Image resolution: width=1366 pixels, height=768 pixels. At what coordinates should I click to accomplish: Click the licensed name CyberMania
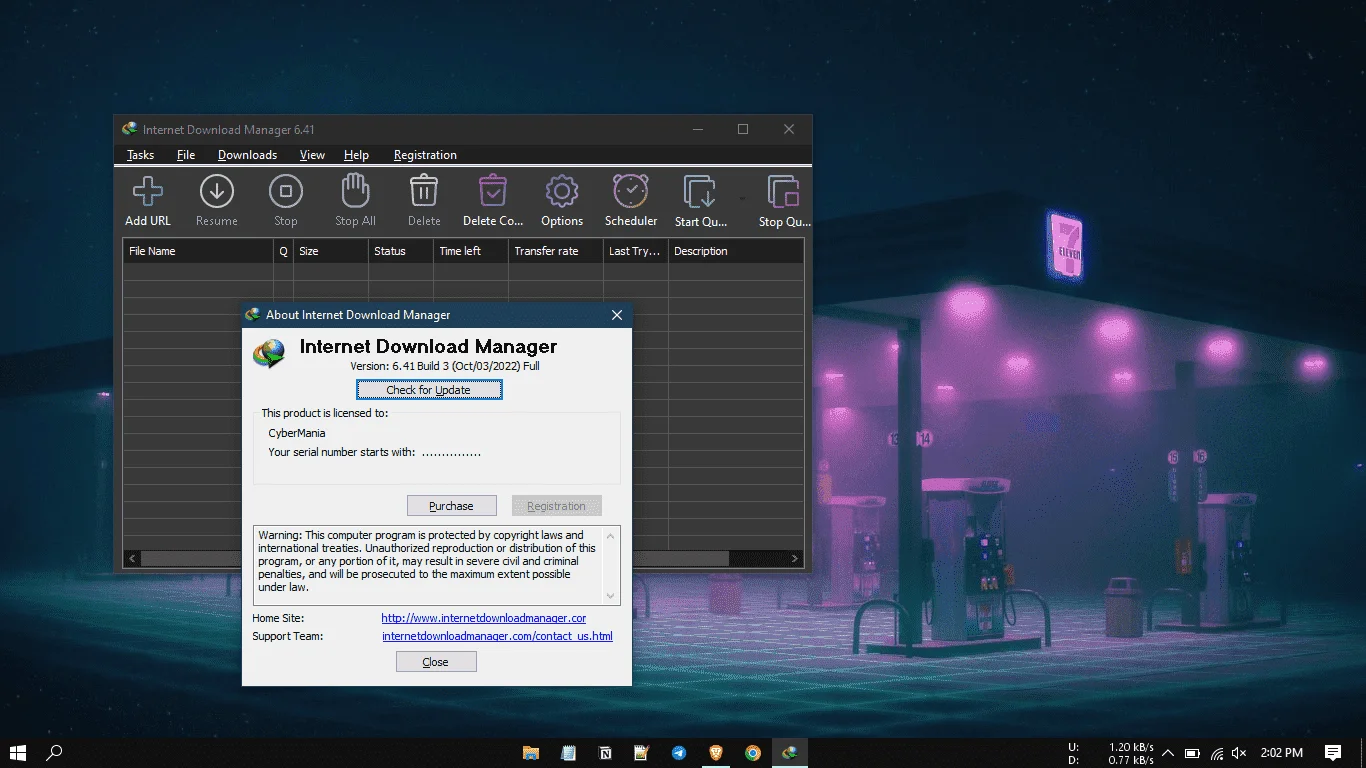pyautogui.click(x=297, y=433)
